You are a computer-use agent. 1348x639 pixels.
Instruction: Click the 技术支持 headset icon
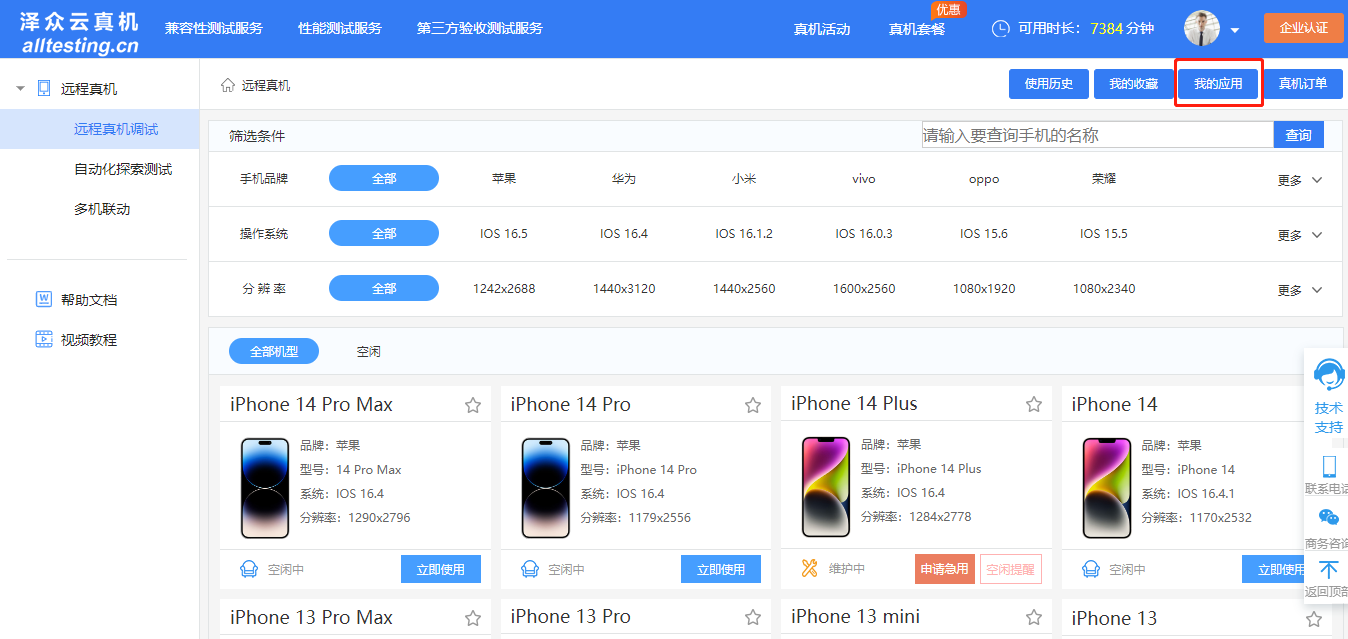pyautogui.click(x=1329, y=374)
